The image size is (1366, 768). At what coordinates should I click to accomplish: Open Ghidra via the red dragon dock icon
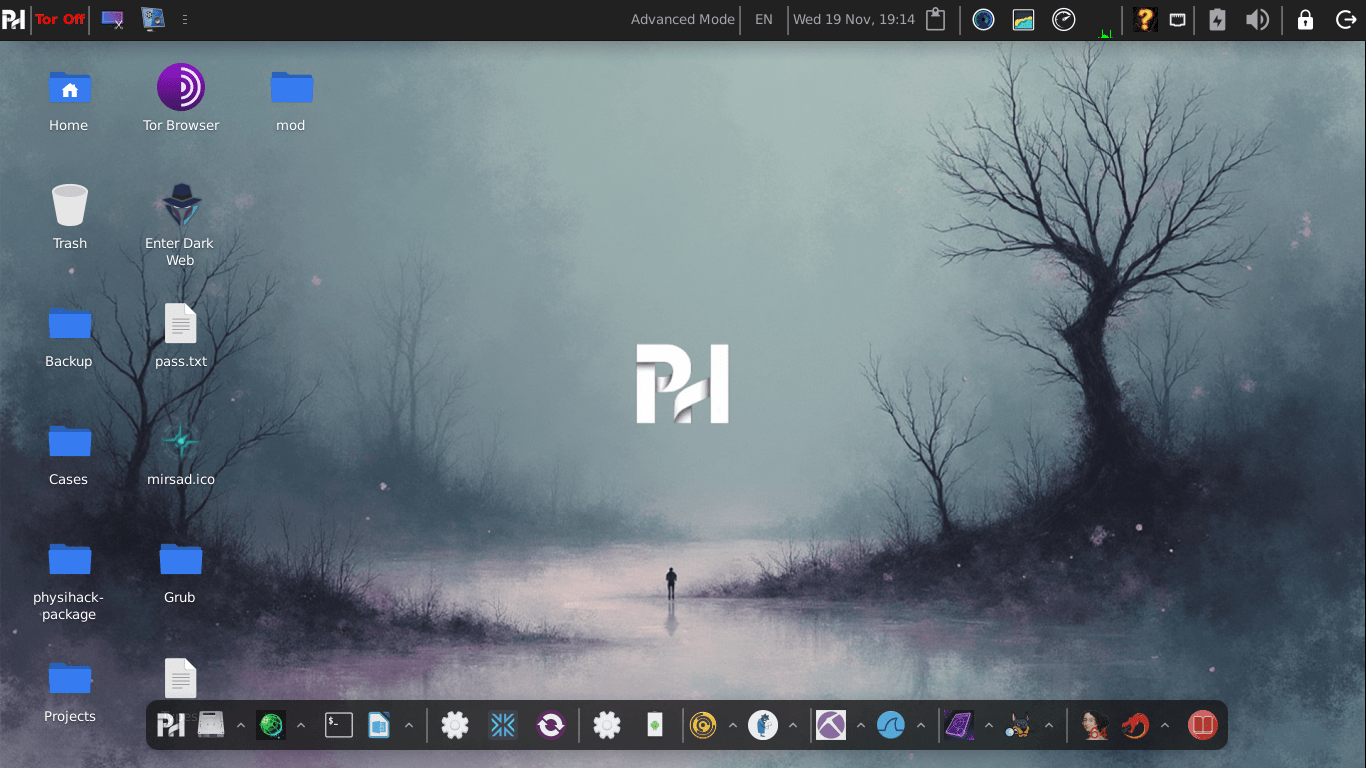click(x=1135, y=725)
